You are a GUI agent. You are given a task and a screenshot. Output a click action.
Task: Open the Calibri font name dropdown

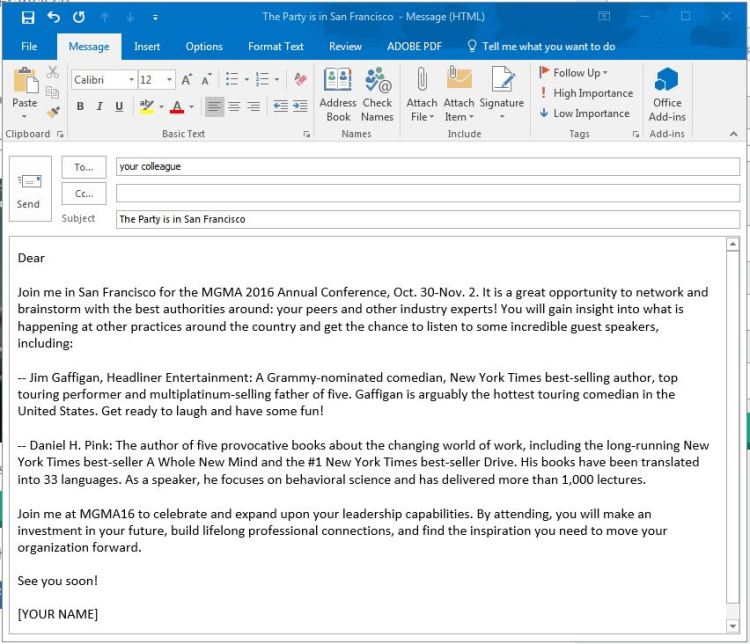point(131,79)
